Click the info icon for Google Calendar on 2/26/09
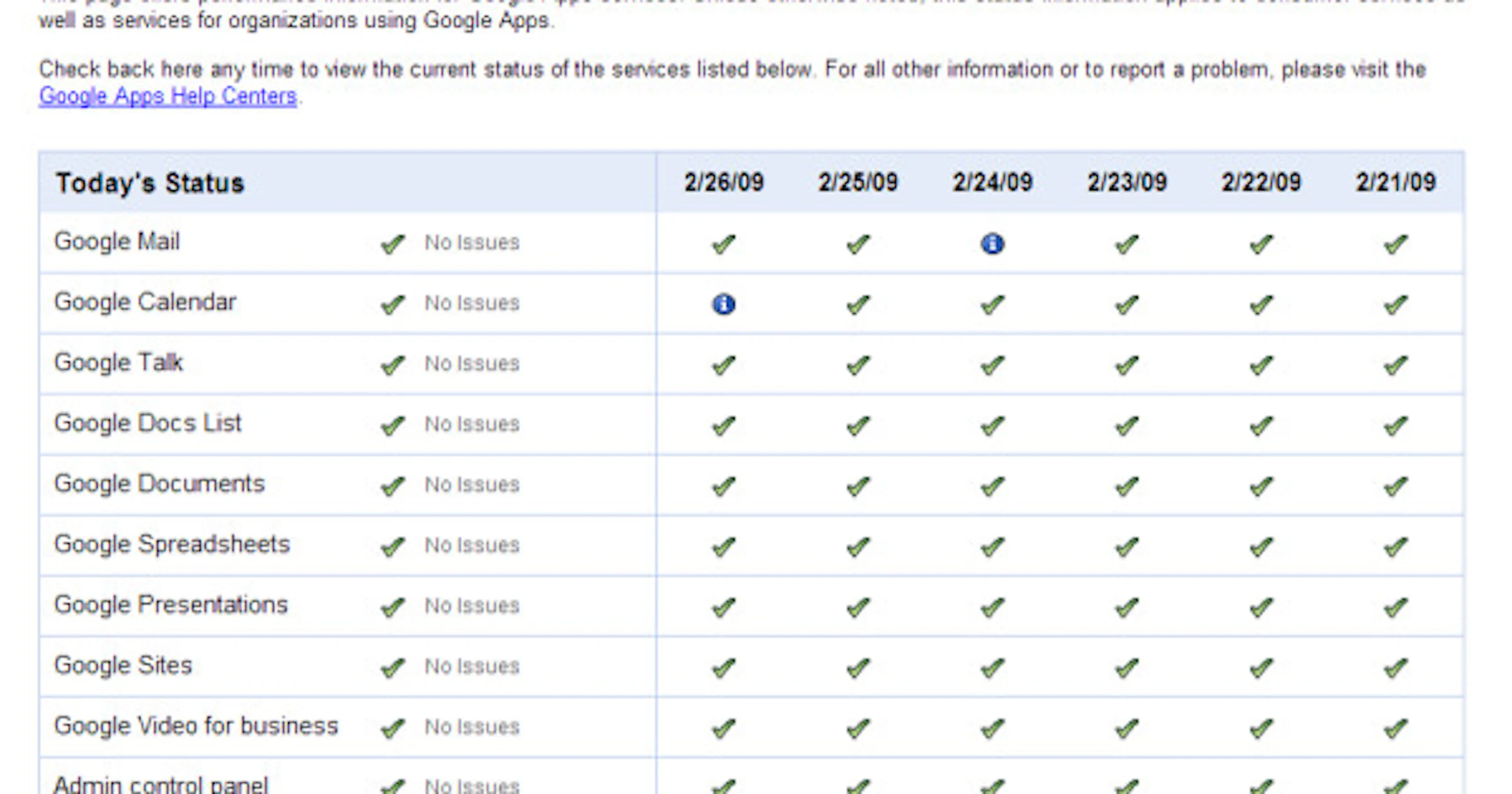Viewport: 1512px width, 794px height. point(724,304)
